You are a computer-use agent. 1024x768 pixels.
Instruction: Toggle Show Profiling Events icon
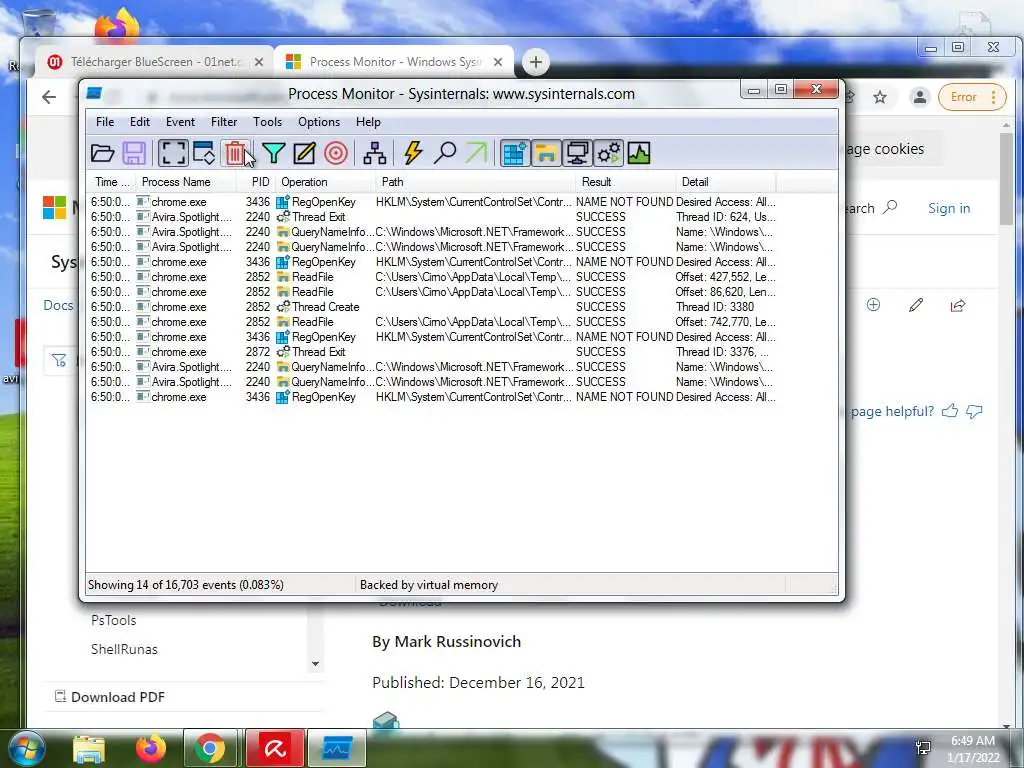point(639,153)
